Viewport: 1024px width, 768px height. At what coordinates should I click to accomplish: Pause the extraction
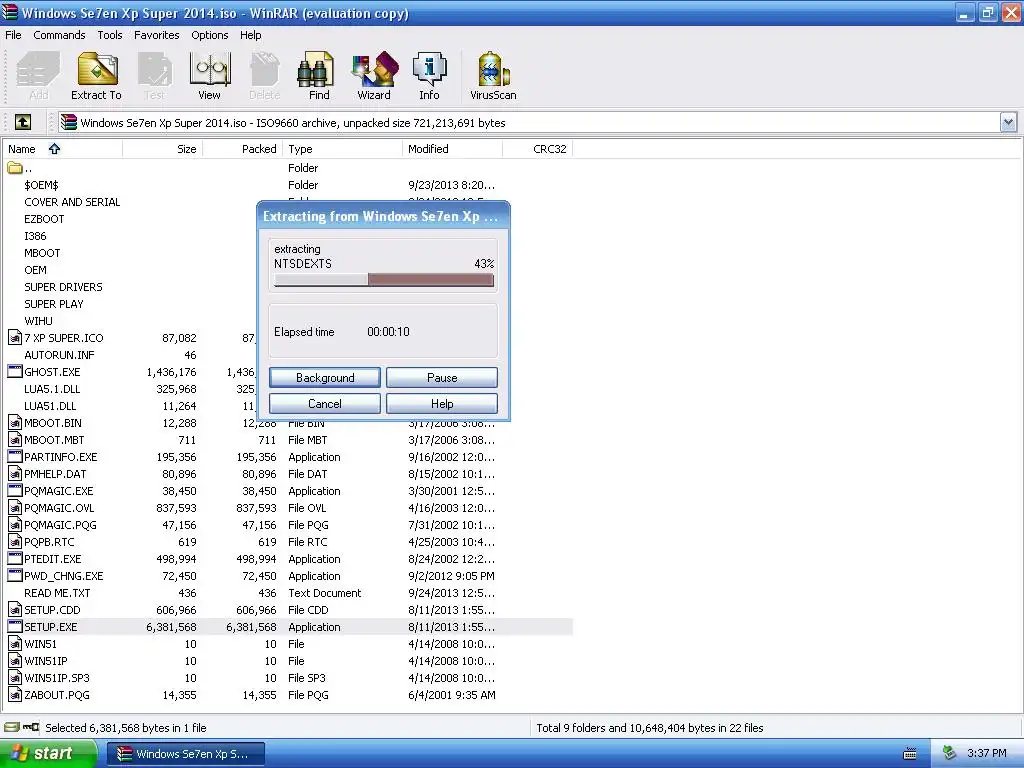tap(442, 377)
